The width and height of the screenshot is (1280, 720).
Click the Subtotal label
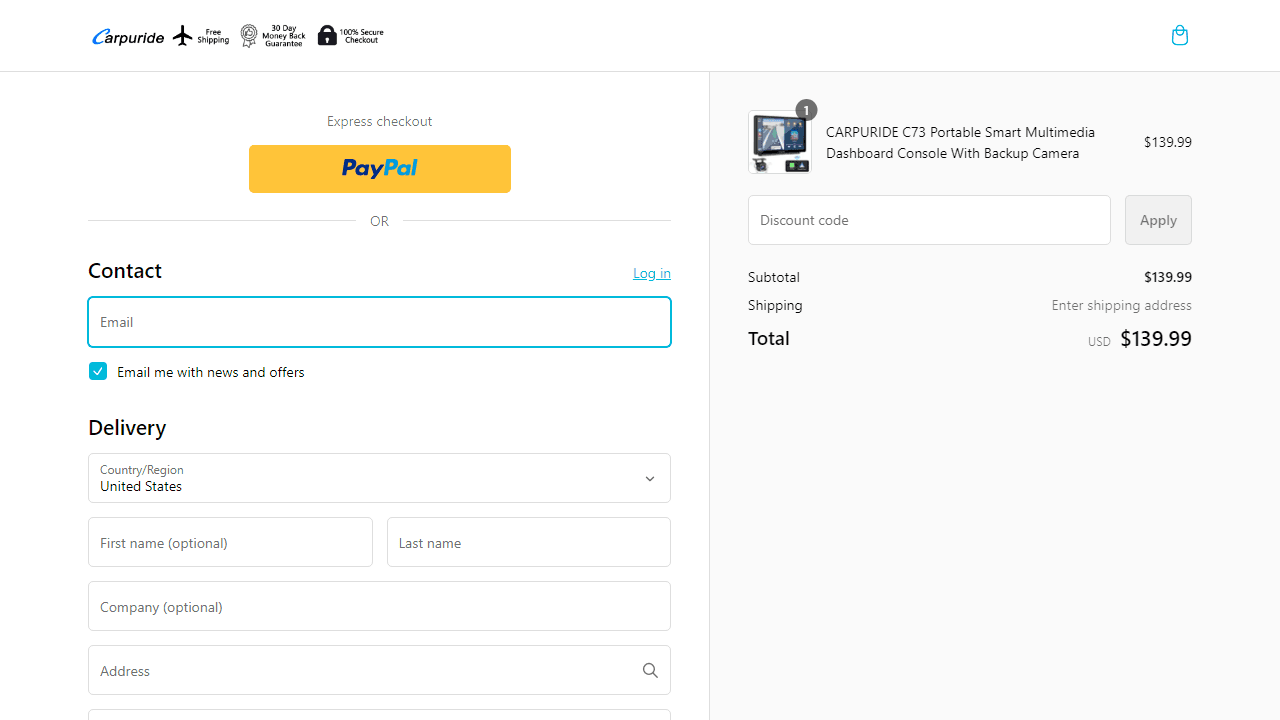pyautogui.click(x=774, y=277)
